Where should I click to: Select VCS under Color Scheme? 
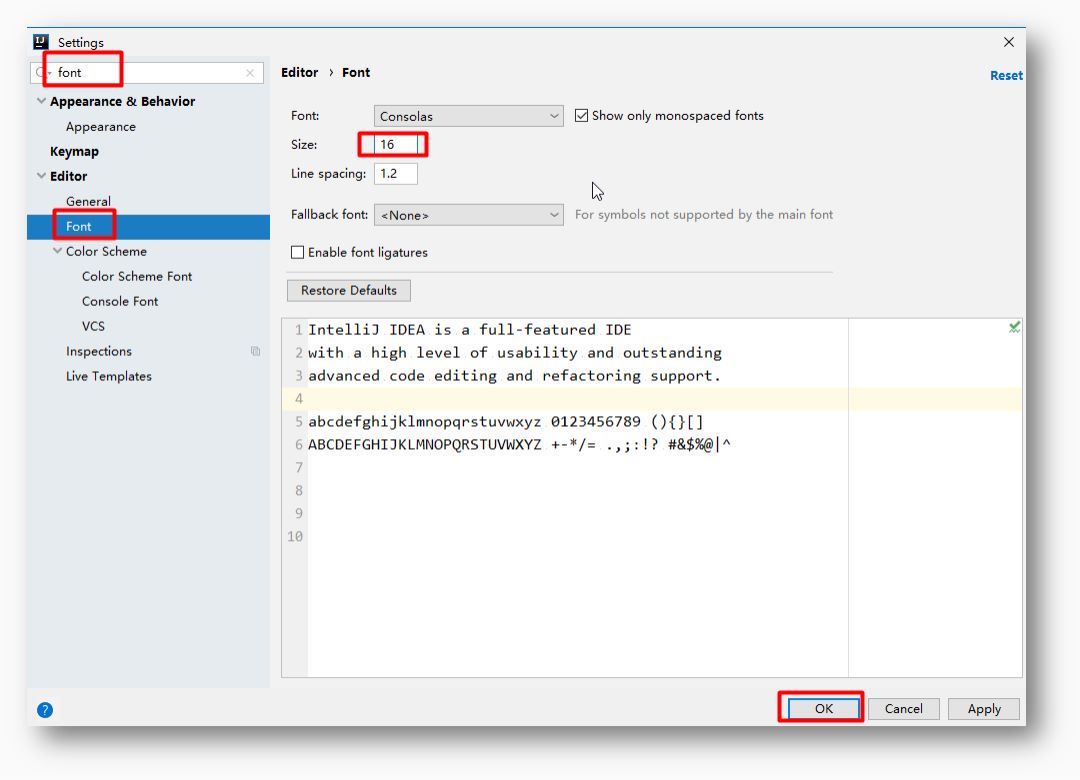[x=94, y=326]
